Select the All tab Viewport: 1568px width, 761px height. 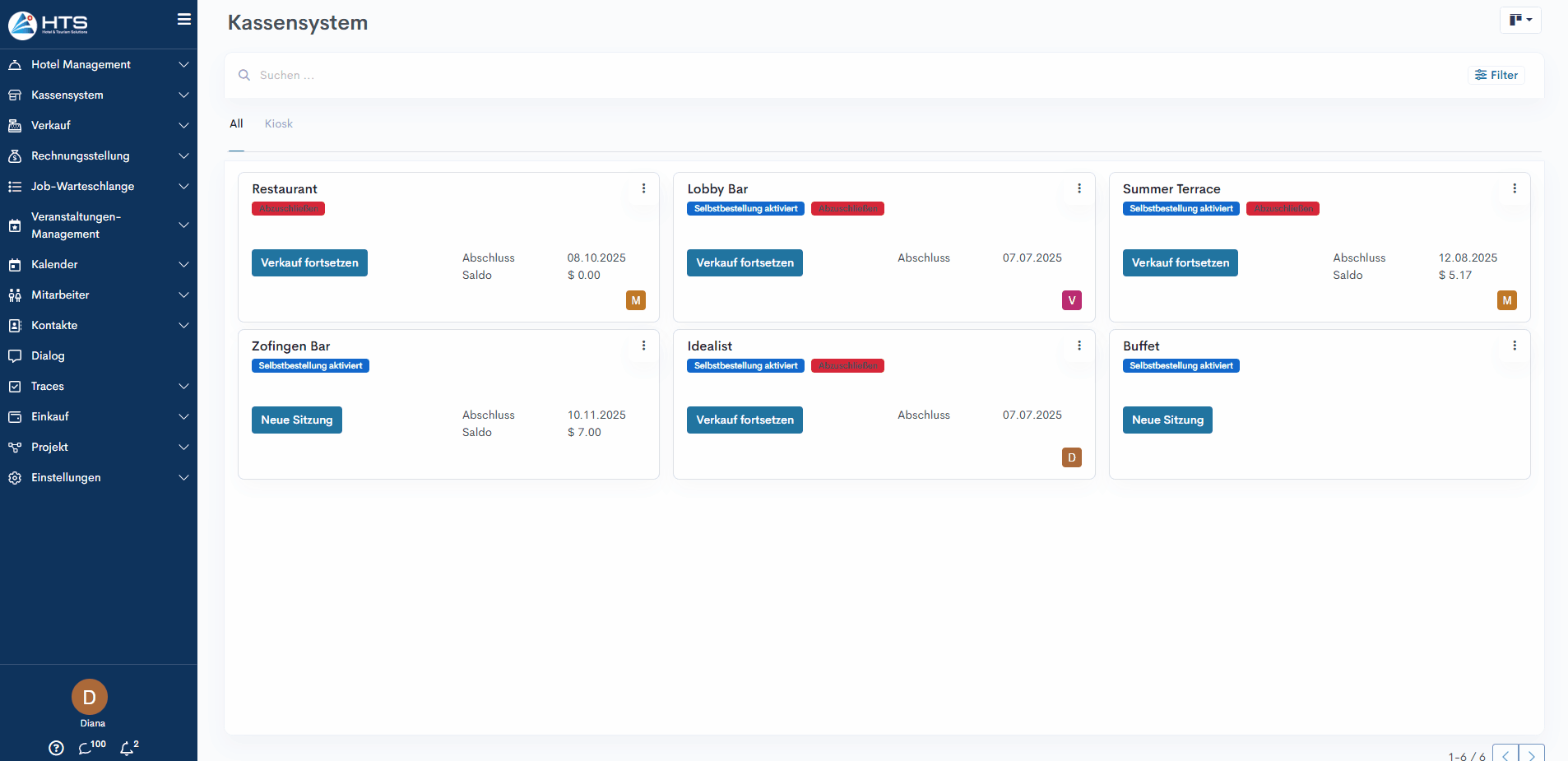click(236, 123)
